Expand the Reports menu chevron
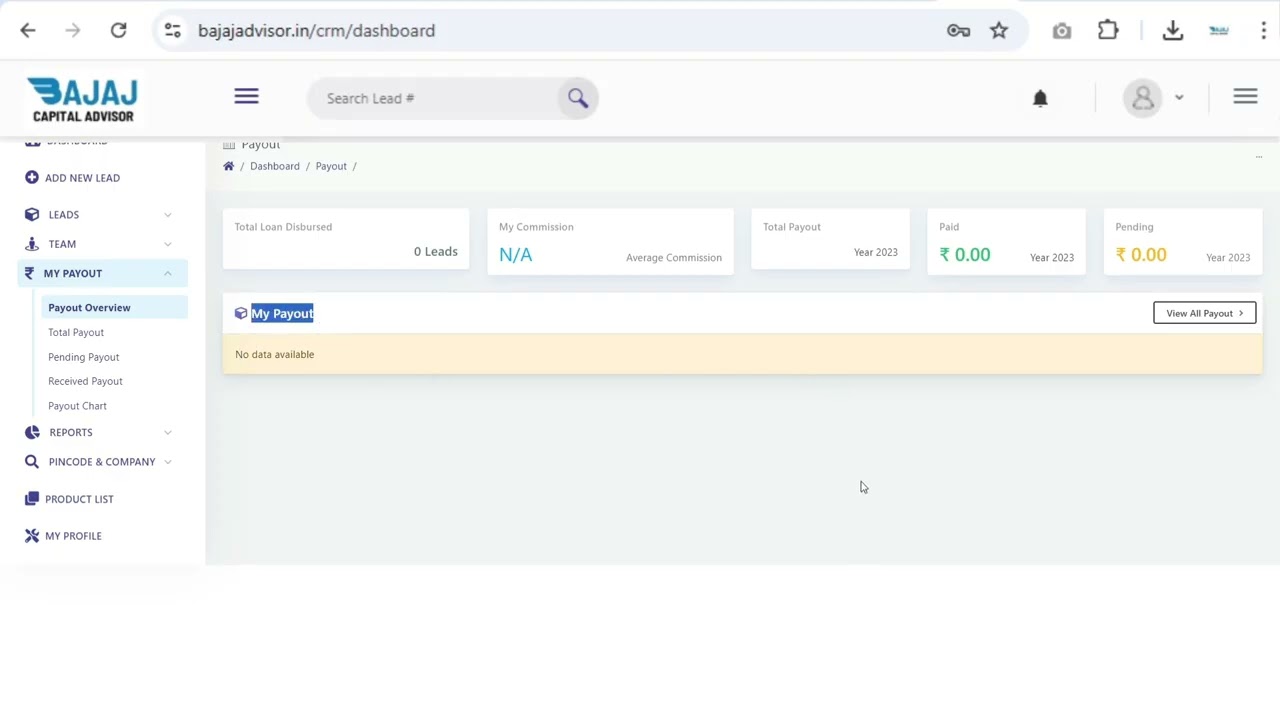The width and height of the screenshot is (1280, 720). pyautogui.click(x=168, y=432)
